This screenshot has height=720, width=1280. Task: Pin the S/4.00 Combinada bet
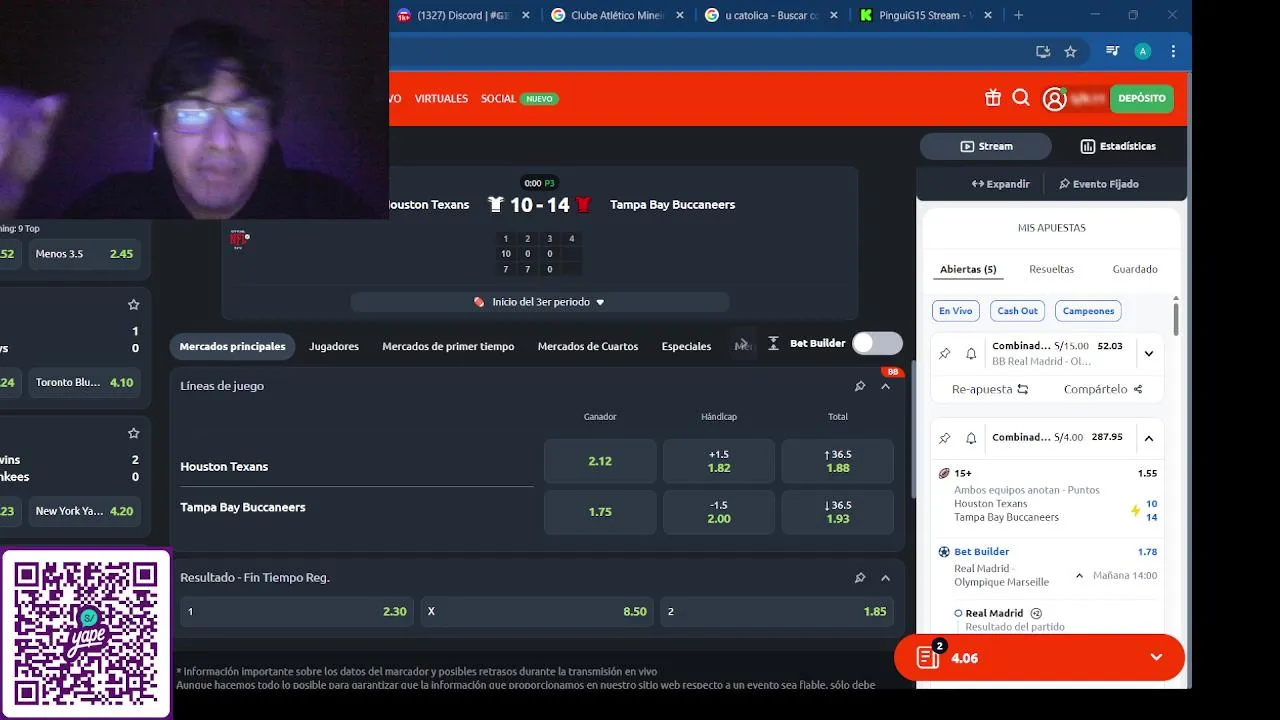pyautogui.click(x=944, y=438)
